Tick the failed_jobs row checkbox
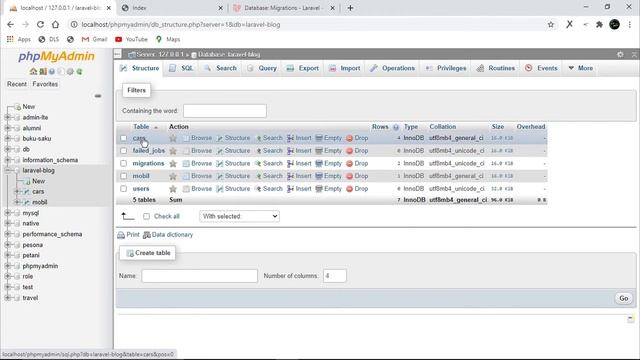Screen dimensions: 640x360 pyautogui.click(x=124, y=151)
